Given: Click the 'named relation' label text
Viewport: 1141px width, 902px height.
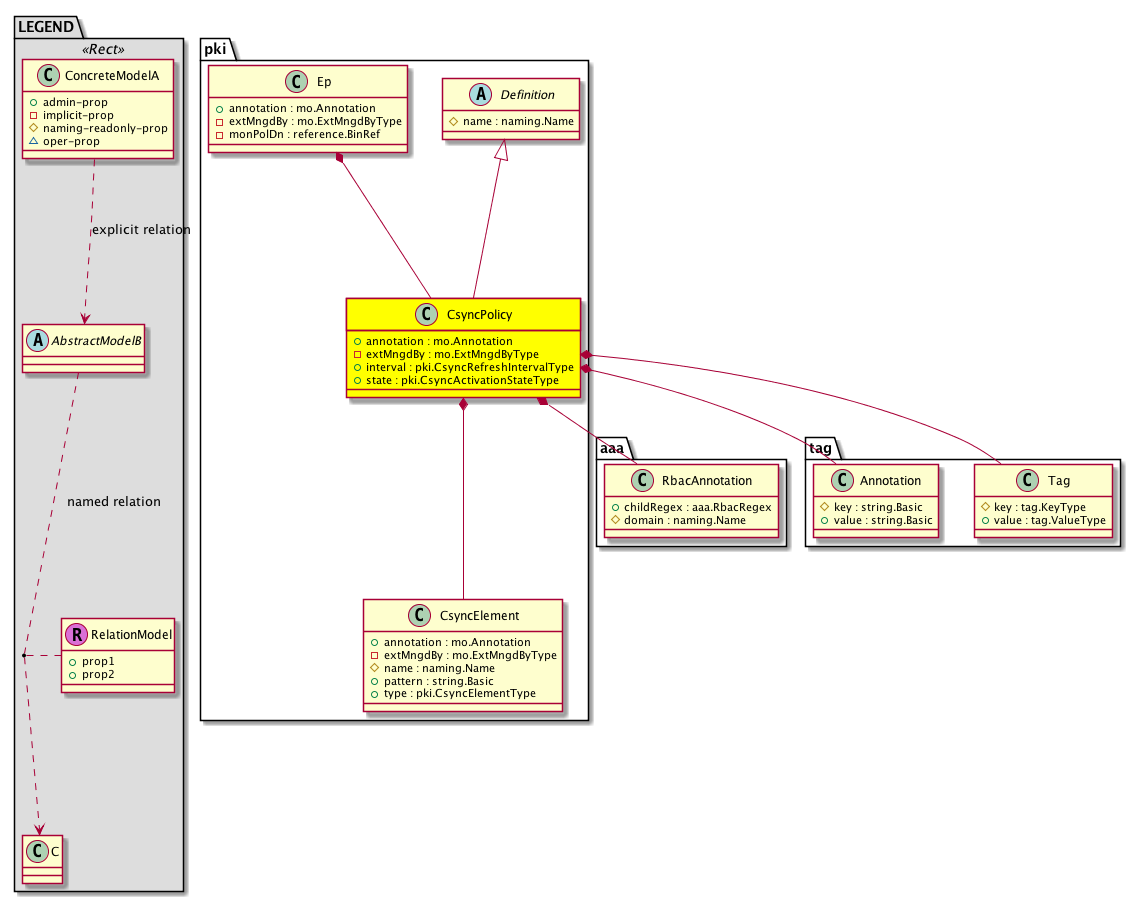Looking at the screenshot, I should [113, 502].
